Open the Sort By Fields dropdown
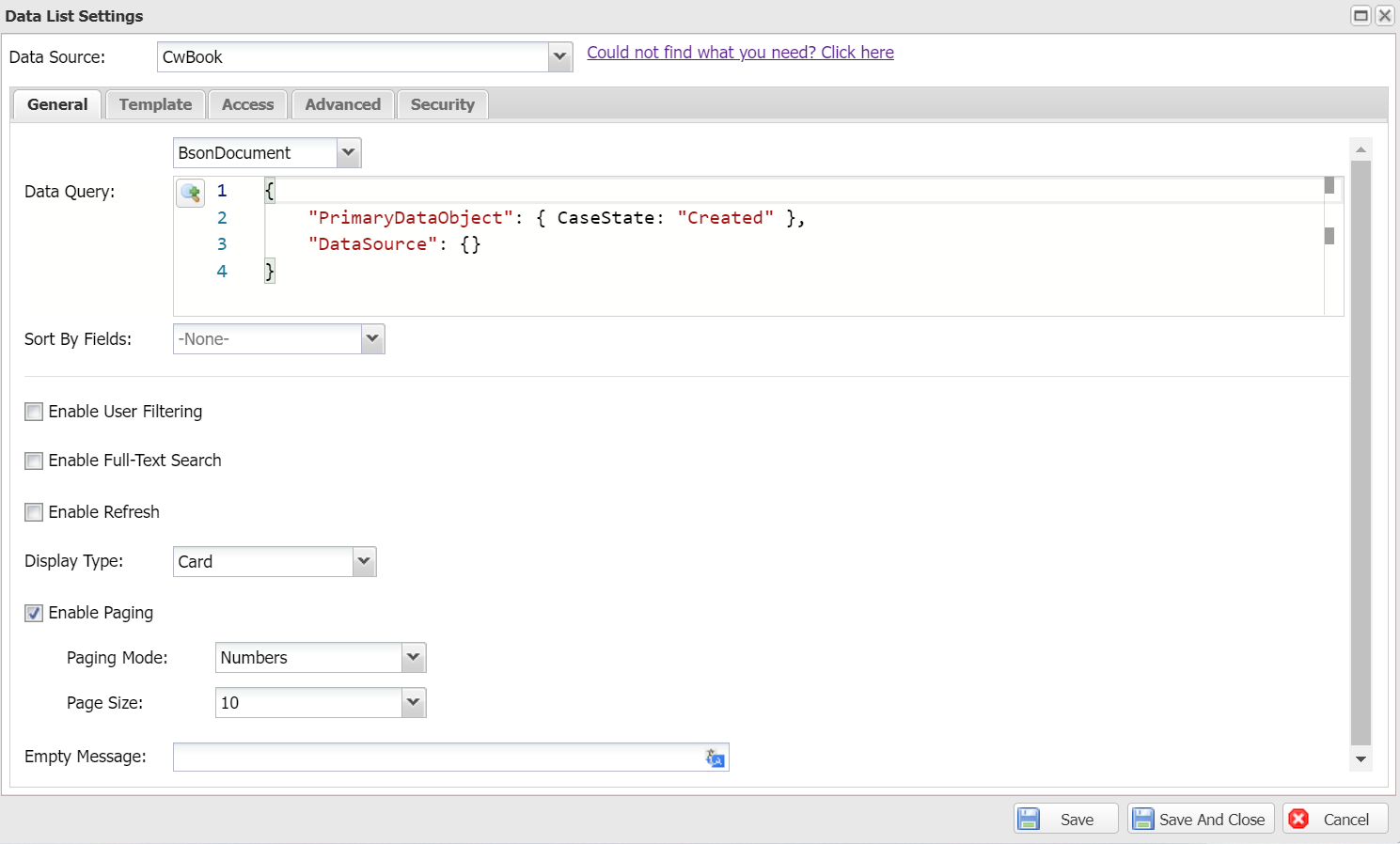The height and width of the screenshot is (844, 1400). pos(373,338)
